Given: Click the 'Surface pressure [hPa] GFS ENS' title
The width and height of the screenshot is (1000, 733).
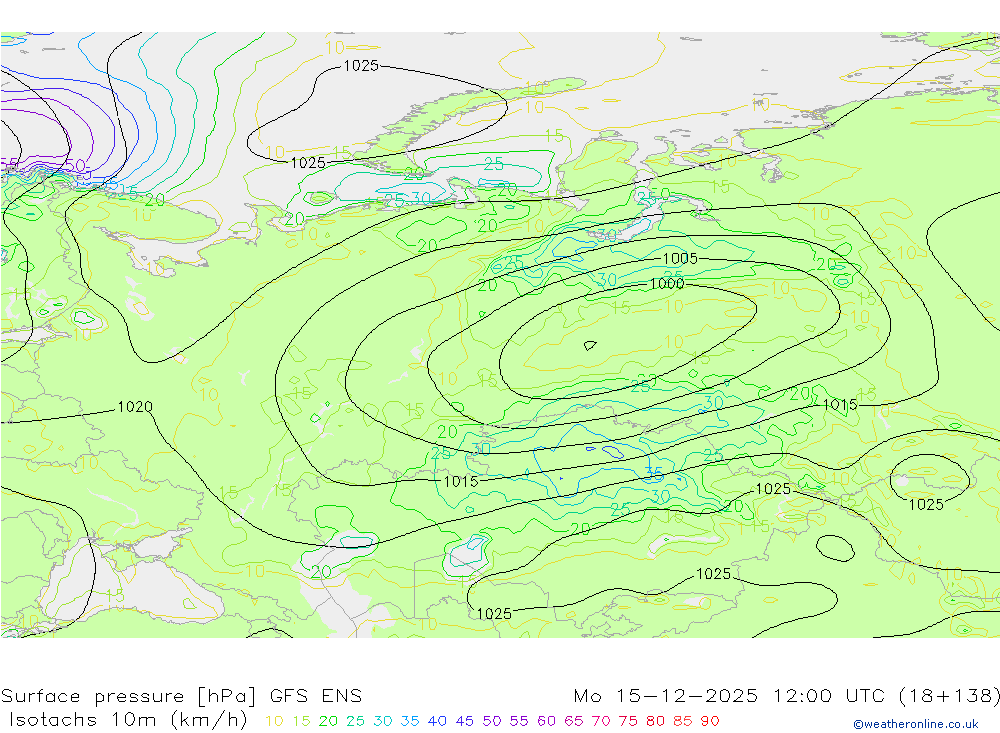Looking at the screenshot, I should (x=181, y=695).
